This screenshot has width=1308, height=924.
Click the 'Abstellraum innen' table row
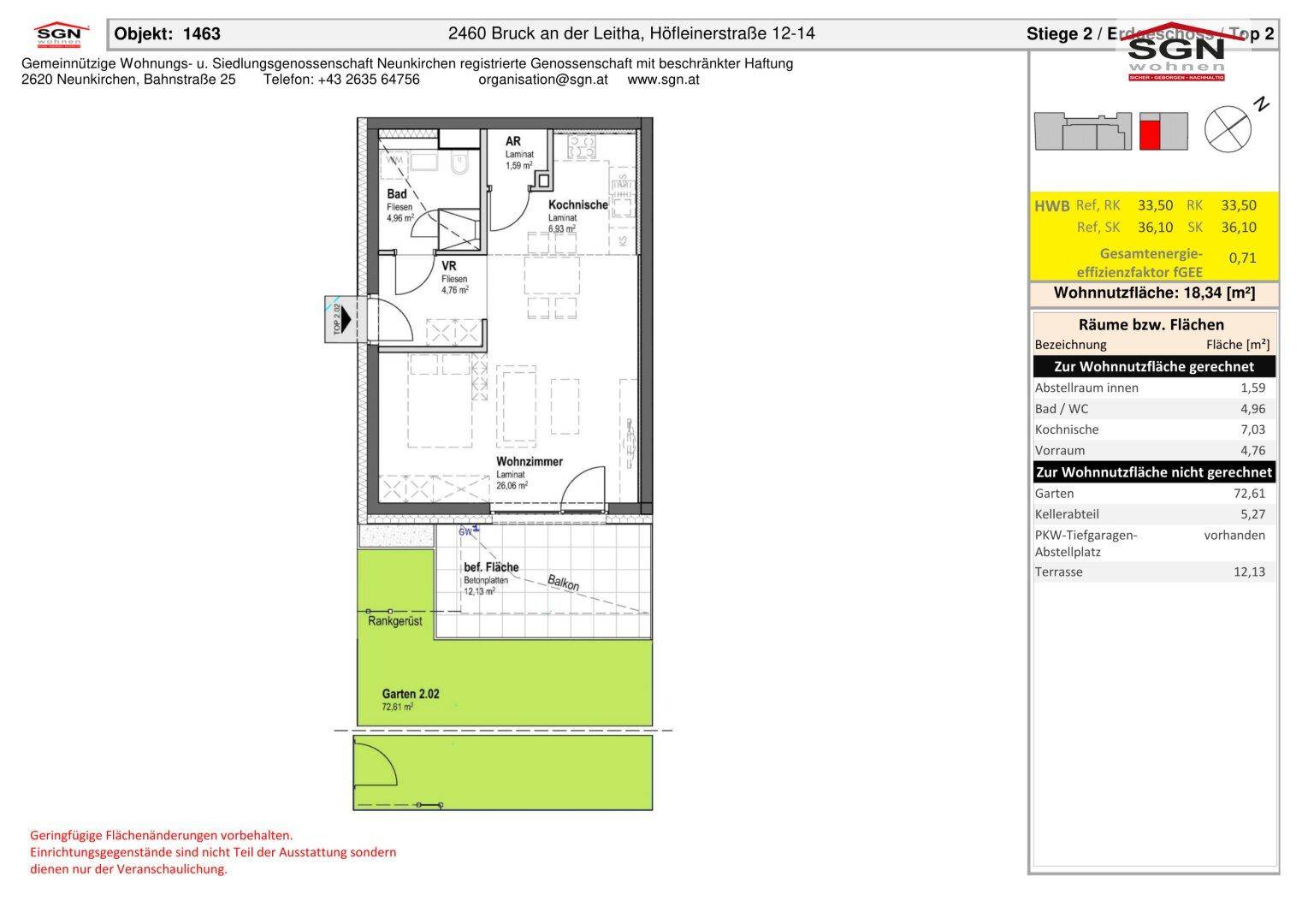point(1154,388)
